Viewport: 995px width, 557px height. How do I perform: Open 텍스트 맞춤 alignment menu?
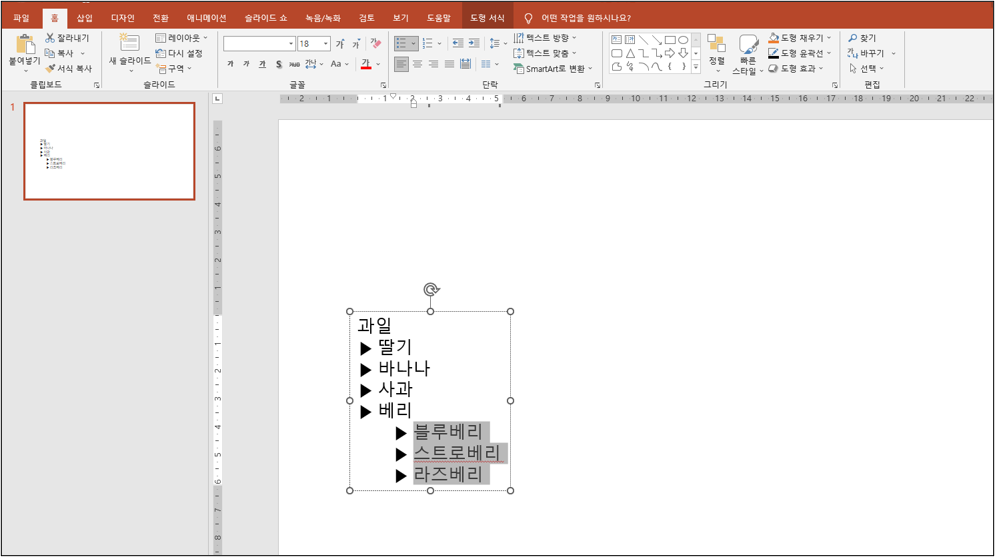coord(544,53)
